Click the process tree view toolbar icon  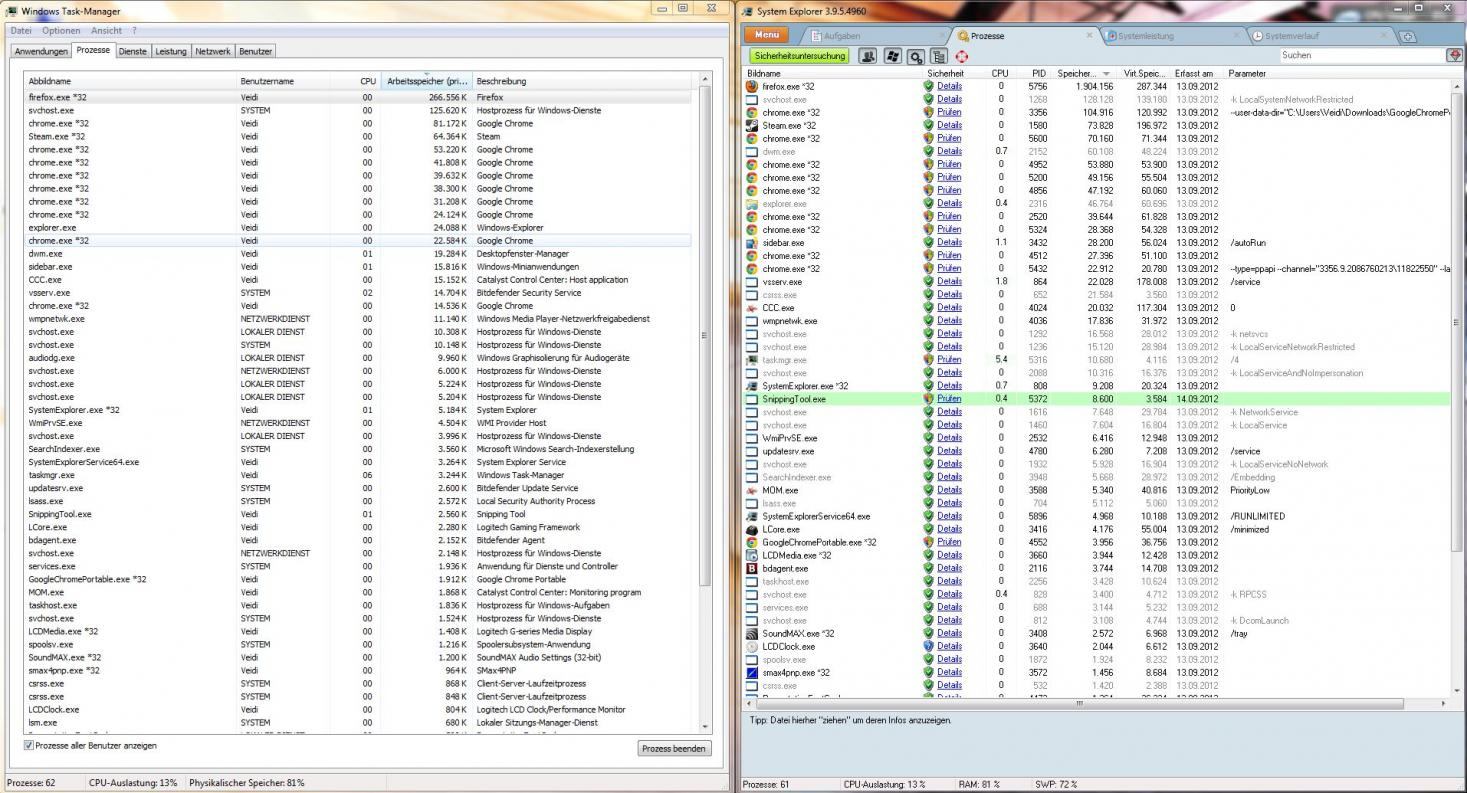point(939,56)
